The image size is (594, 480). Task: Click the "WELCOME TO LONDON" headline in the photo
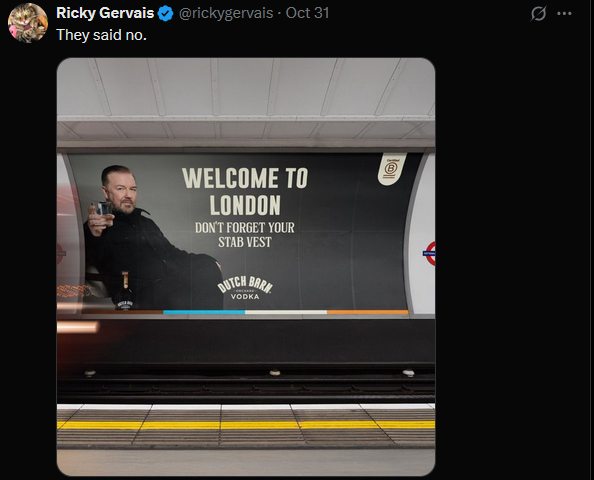[x=245, y=192]
